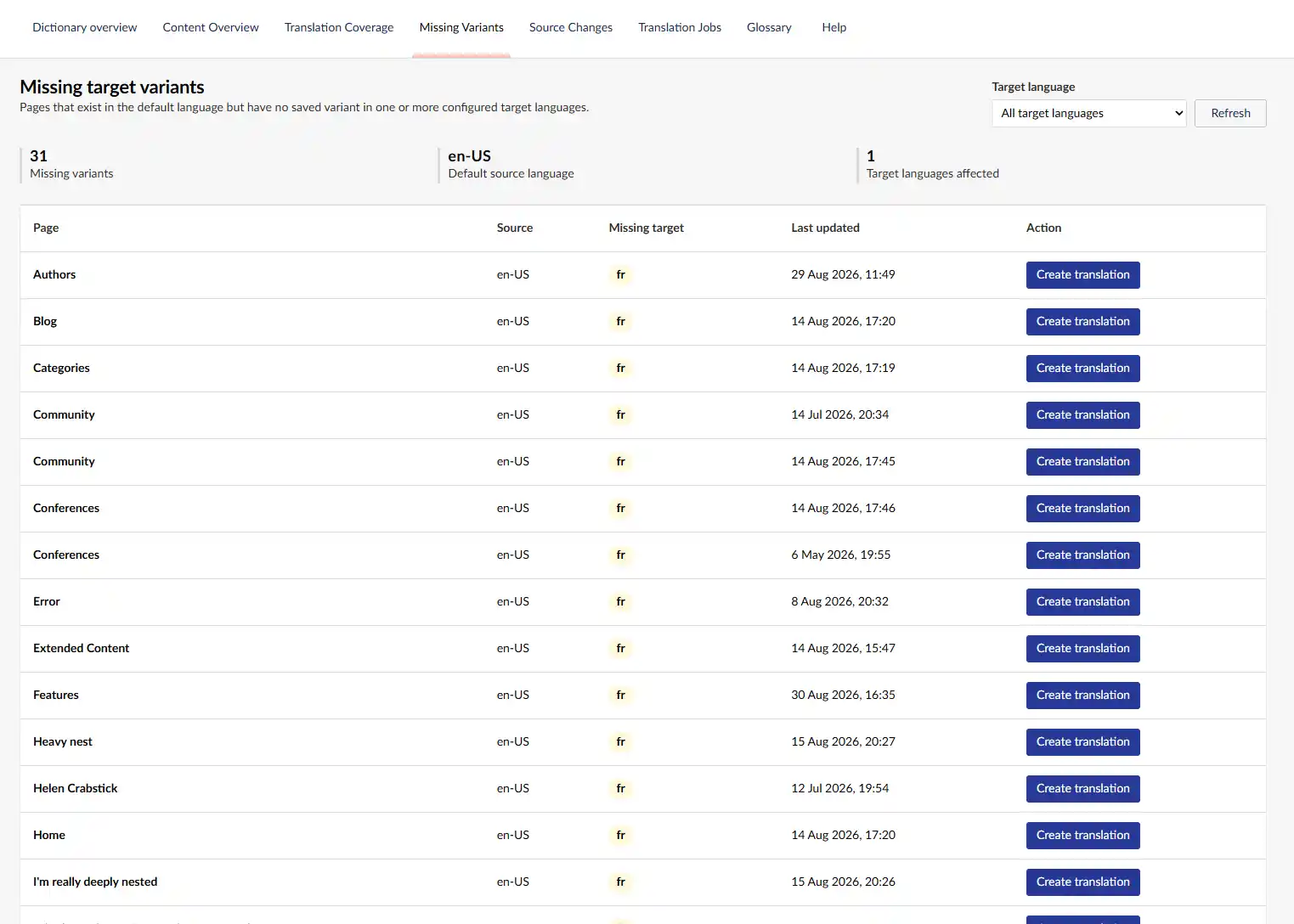Create translation for Error page
Viewport: 1294px width, 924px height.
tap(1083, 602)
